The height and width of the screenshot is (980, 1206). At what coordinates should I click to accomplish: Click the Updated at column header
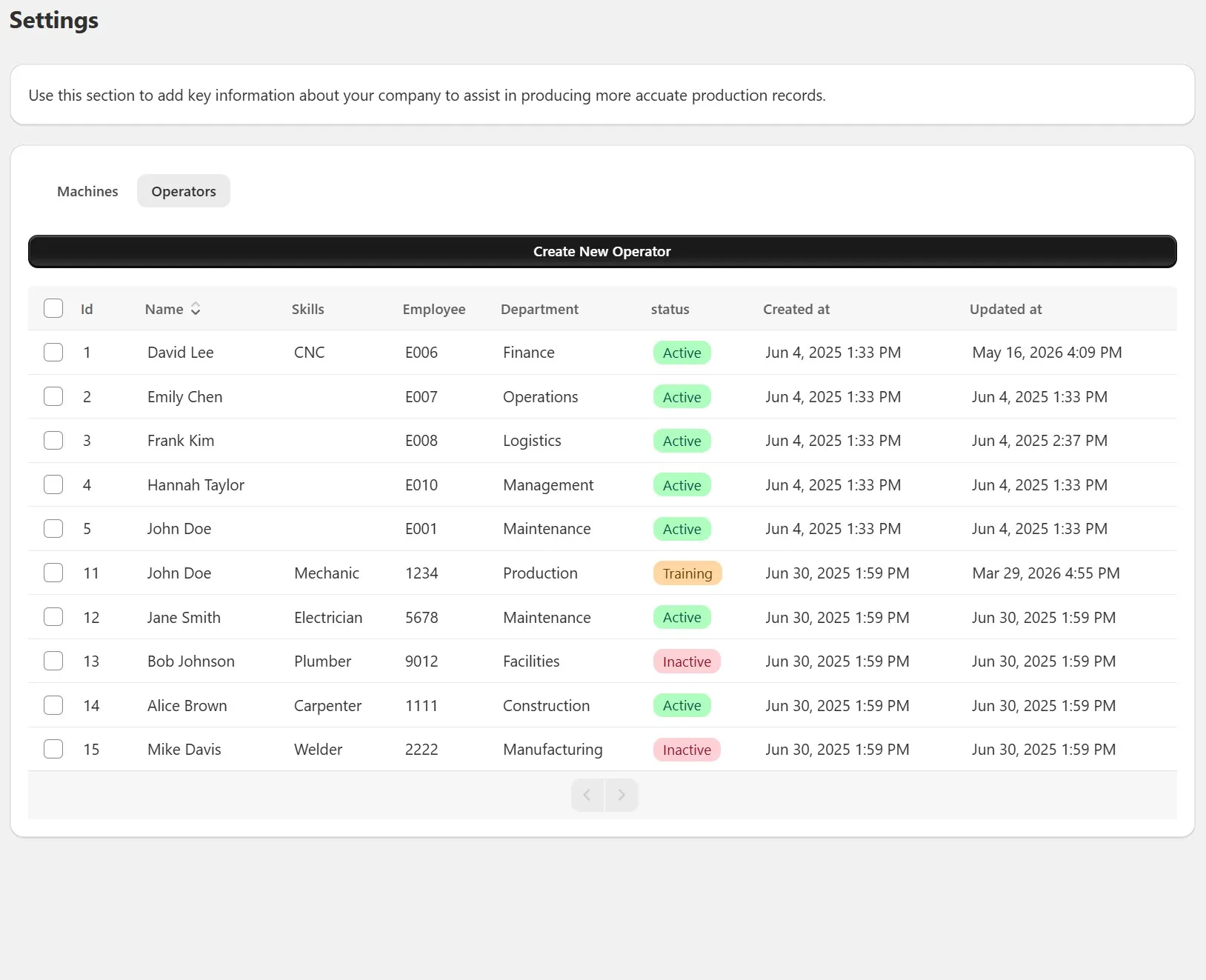pyautogui.click(x=1005, y=309)
